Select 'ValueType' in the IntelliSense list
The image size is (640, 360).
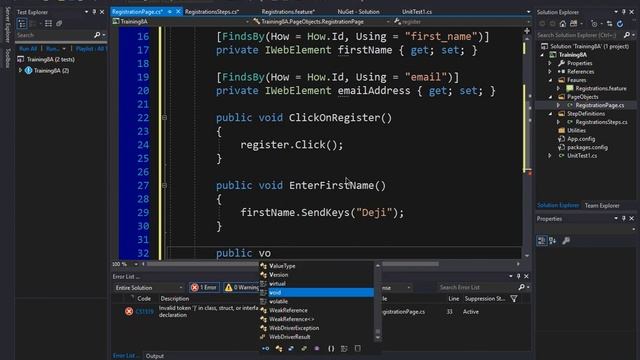point(317,266)
